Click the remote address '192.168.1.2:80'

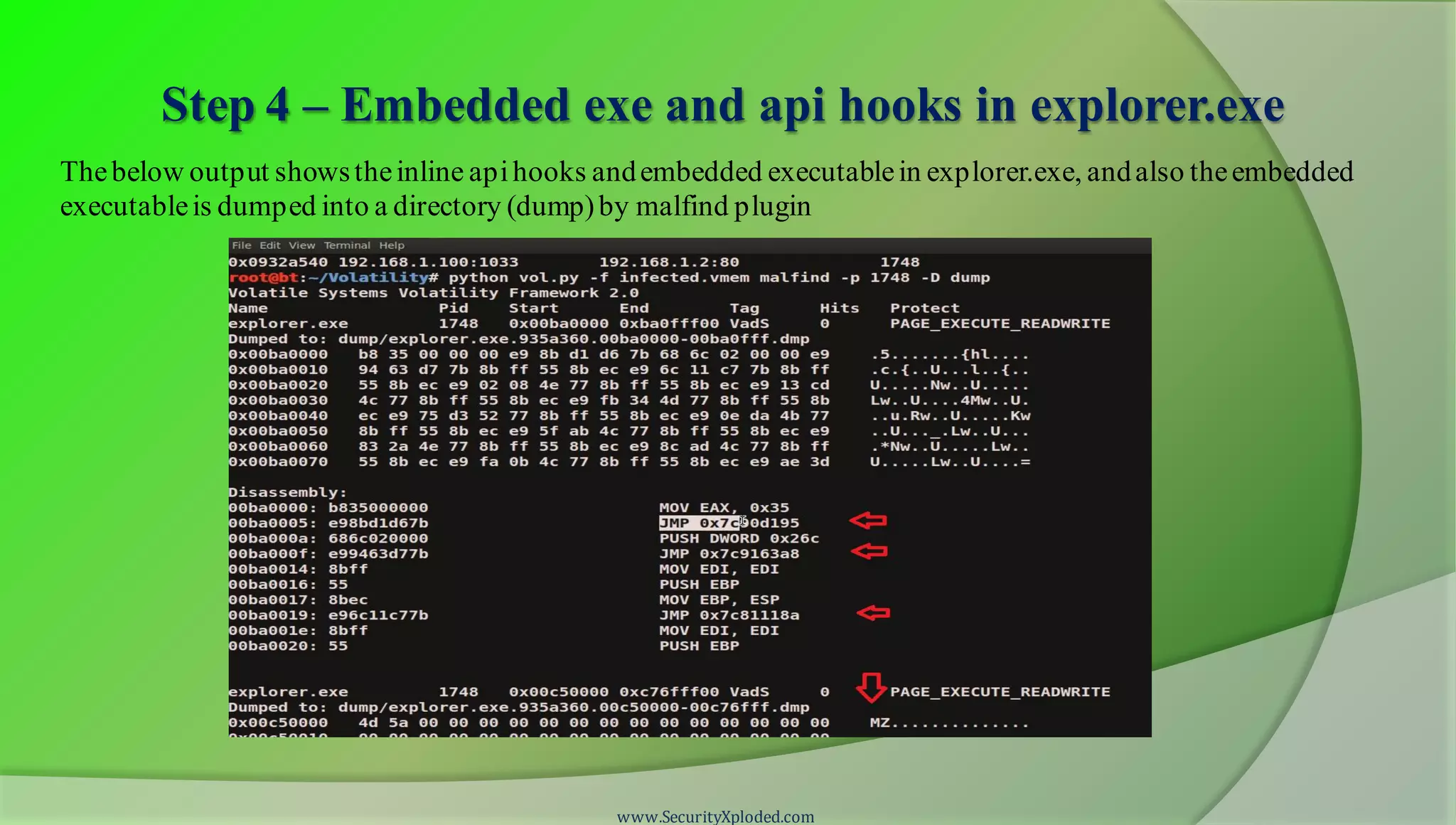click(669, 262)
